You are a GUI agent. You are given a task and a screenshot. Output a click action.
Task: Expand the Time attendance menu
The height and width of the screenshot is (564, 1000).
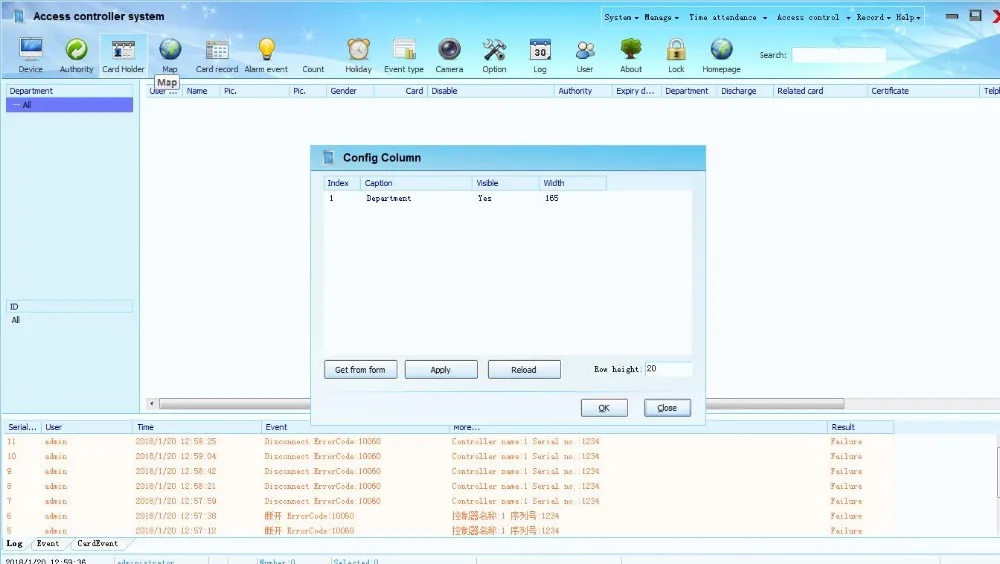[x=728, y=17]
